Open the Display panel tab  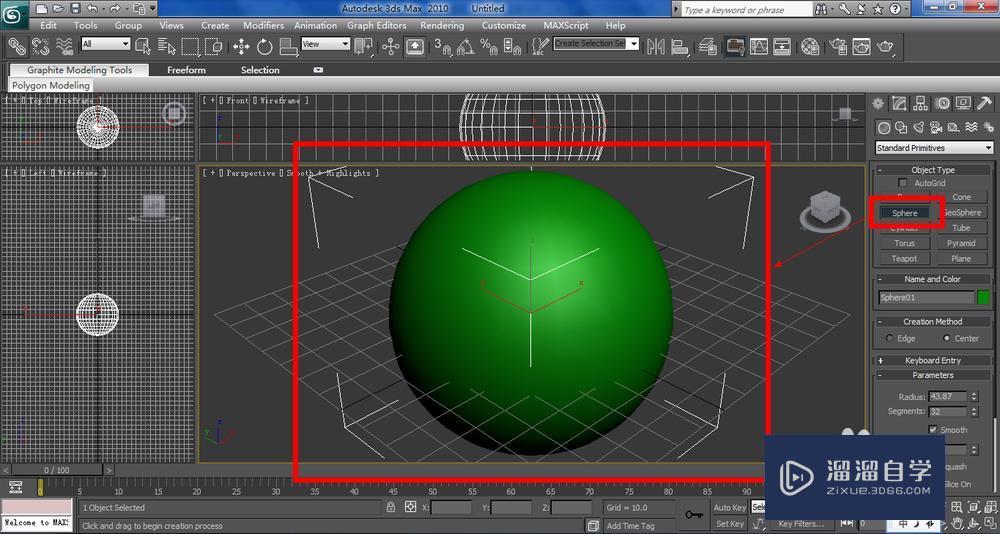pyautogui.click(x=963, y=103)
